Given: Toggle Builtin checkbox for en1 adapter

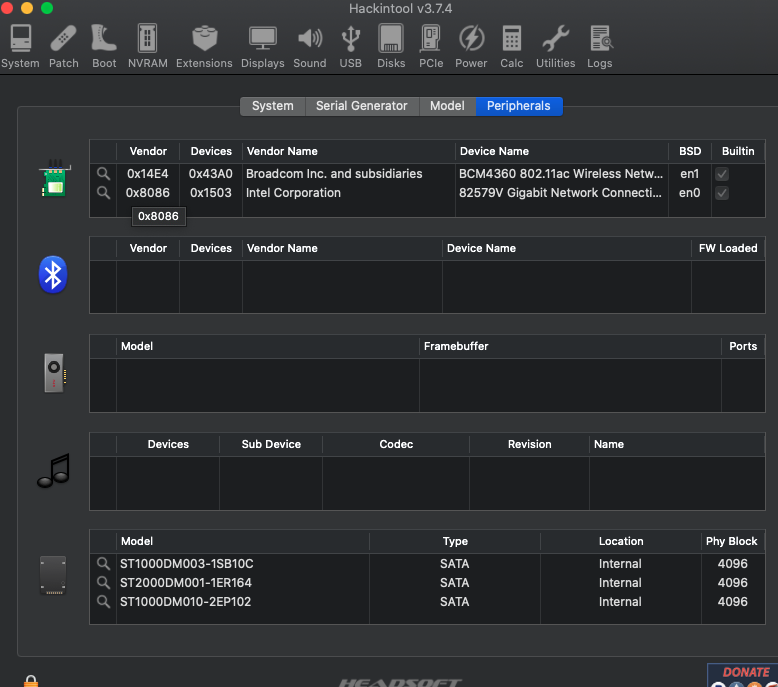Looking at the screenshot, I should (x=722, y=174).
